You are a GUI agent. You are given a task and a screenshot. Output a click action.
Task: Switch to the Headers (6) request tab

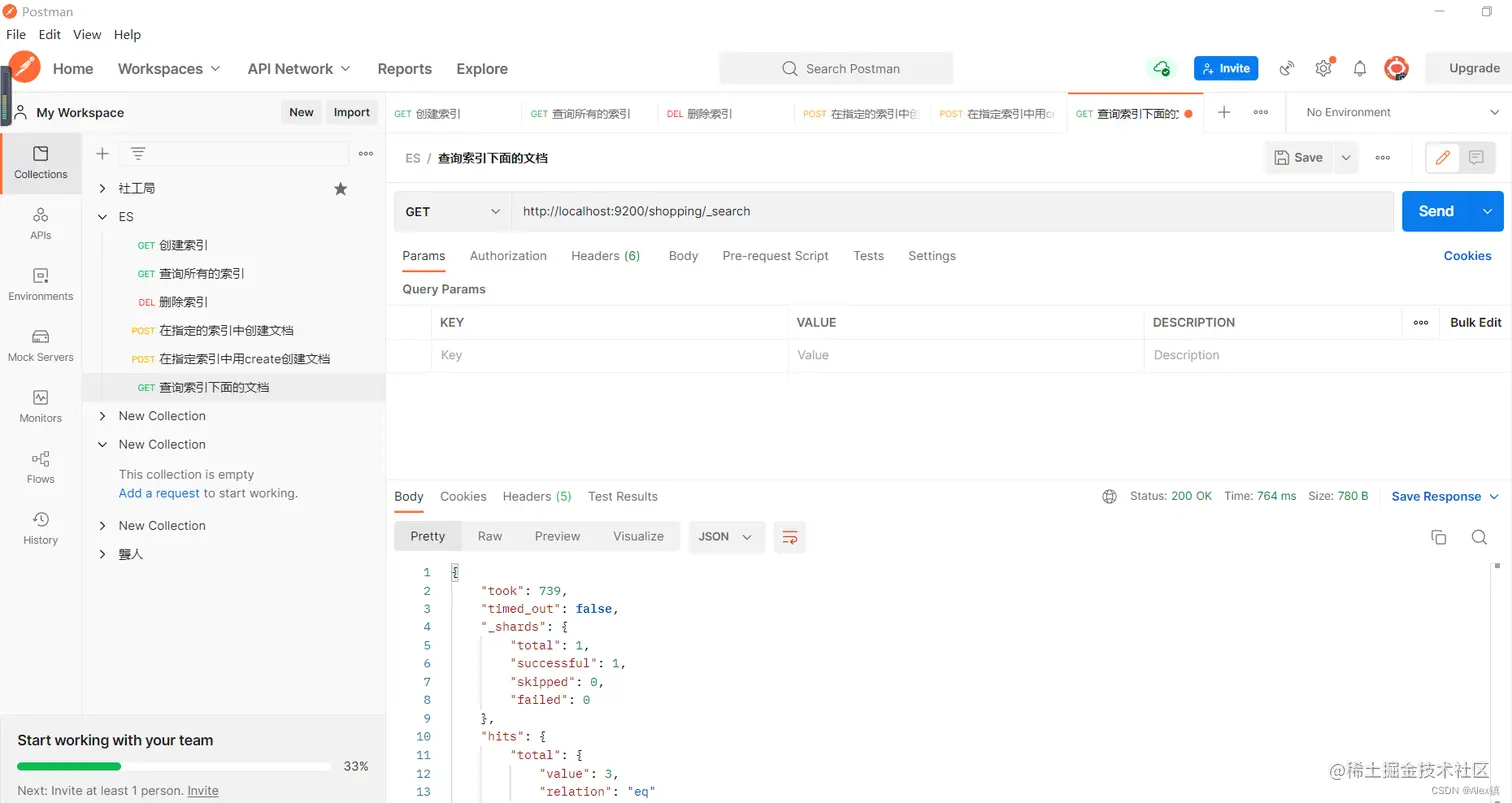pyautogui.click(x=605, y=255)
